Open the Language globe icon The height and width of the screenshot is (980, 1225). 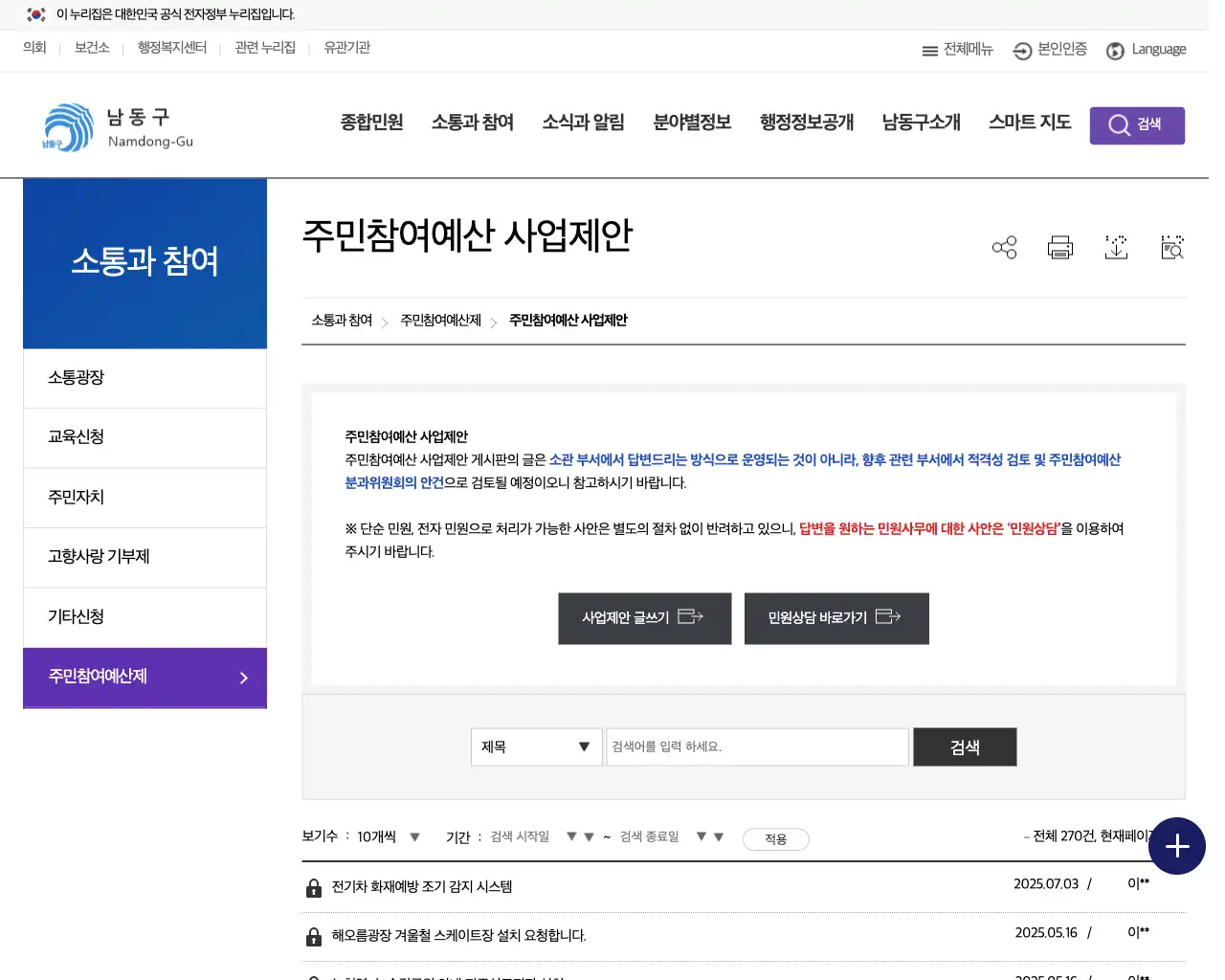click(x=1115, y=51)
